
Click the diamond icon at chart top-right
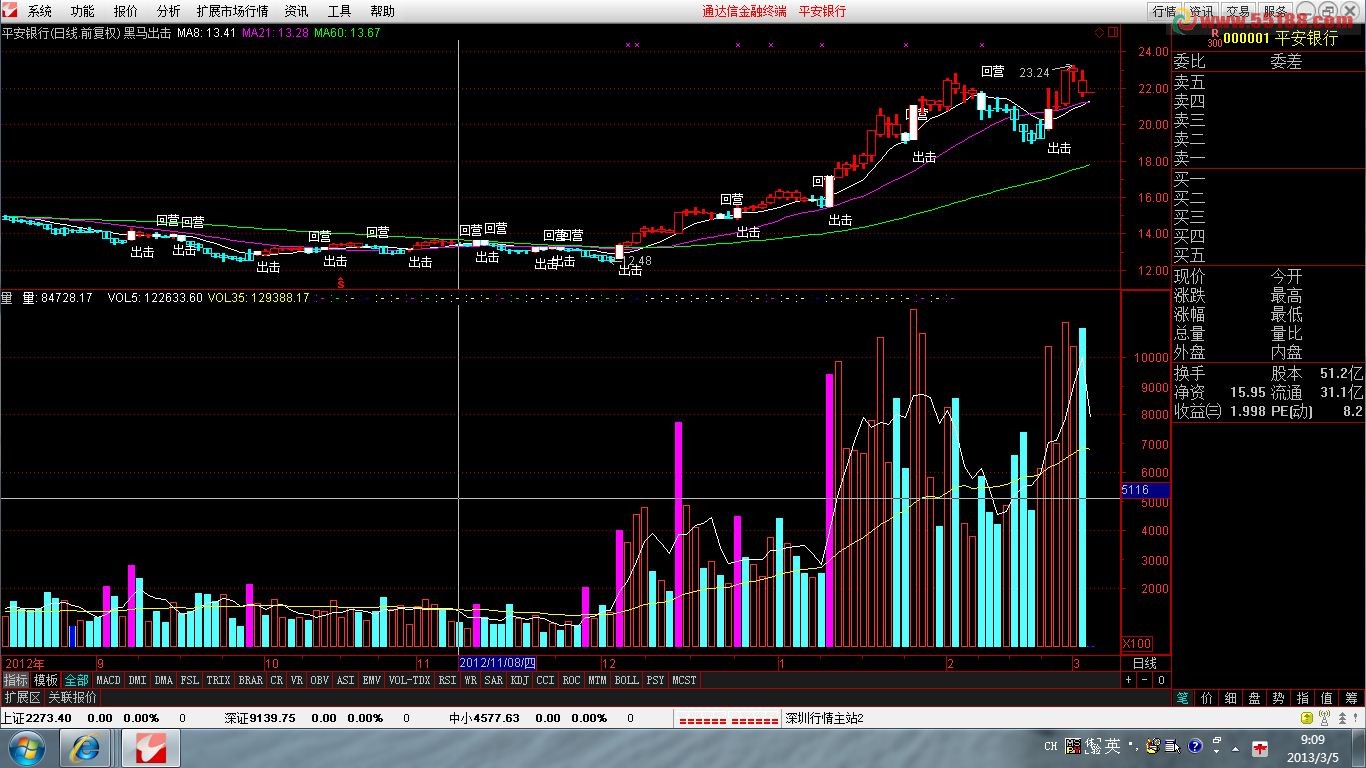click(x=1098, y=32)
